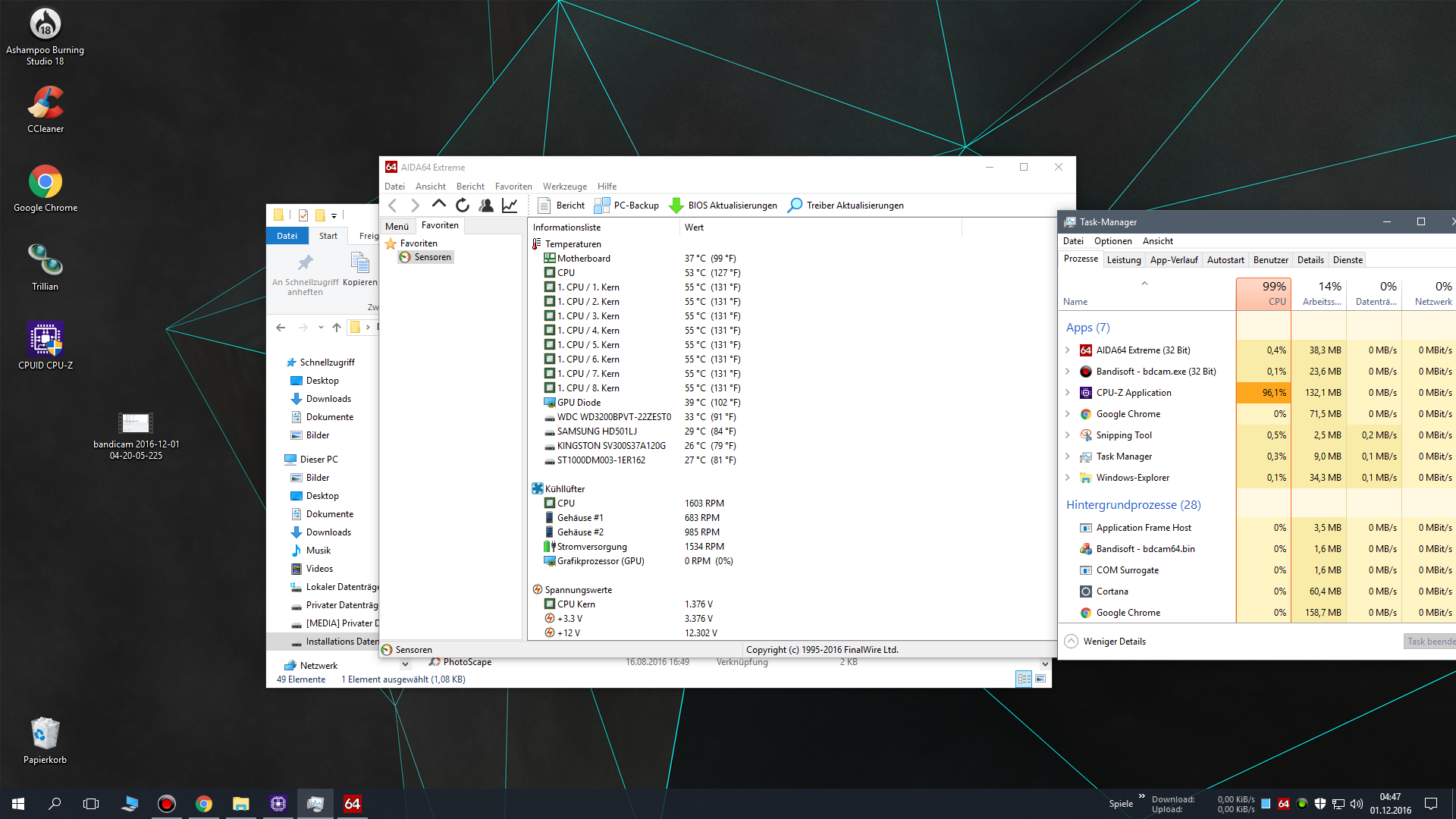Screen dimensions: 1456x819
Task: Click Bandicam record icon in taskbar
Action: (x=166, y=804)
